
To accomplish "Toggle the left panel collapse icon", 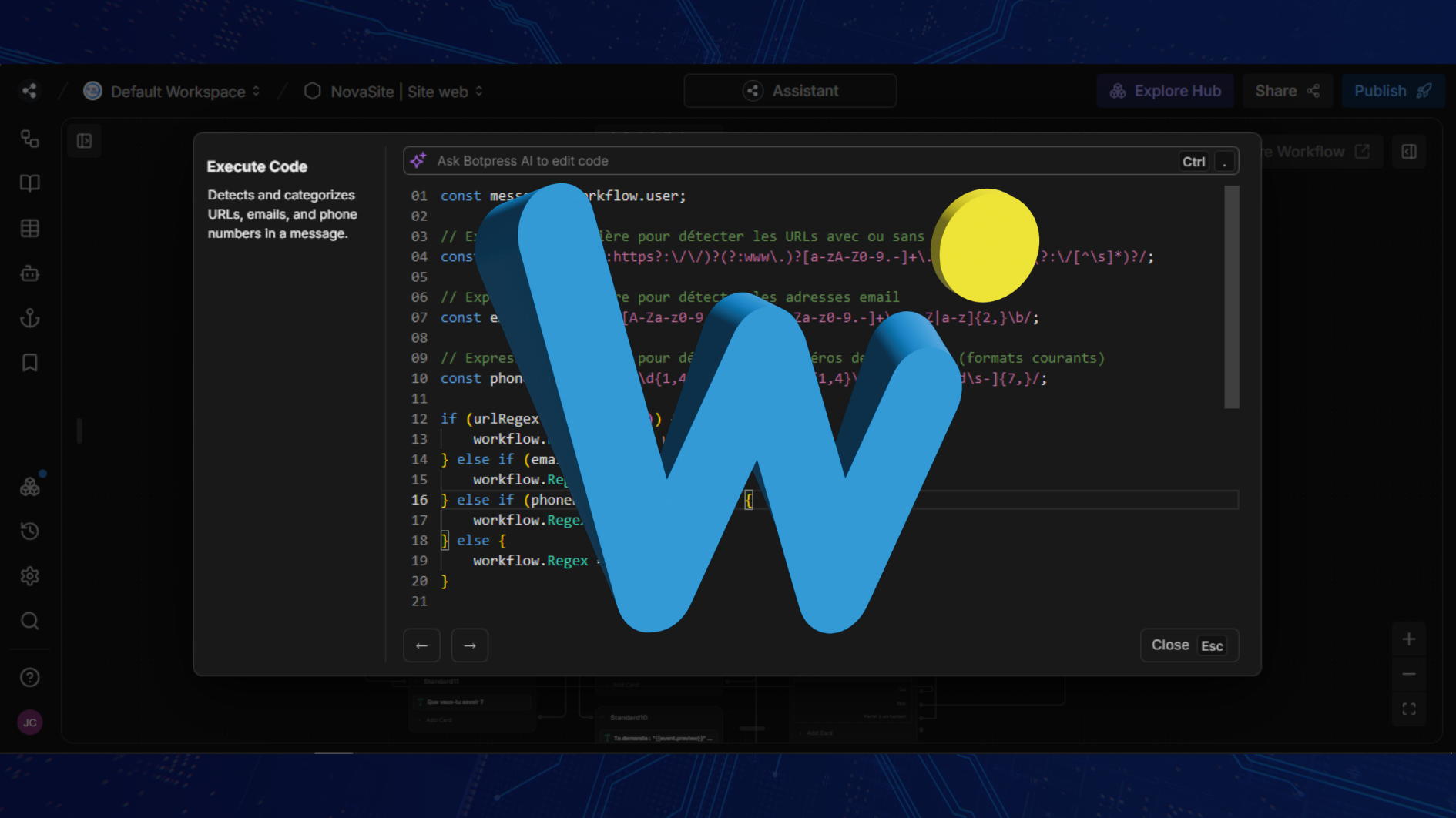I will (x=84, y=141).
